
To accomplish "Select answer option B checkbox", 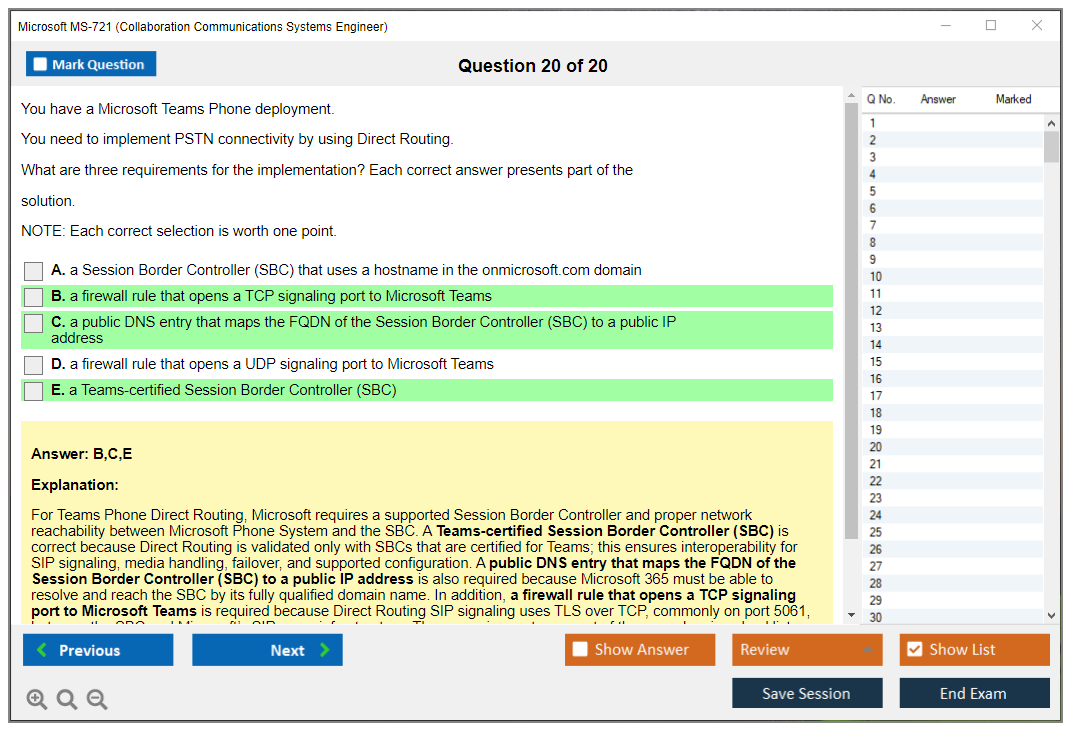I will (x=34, y=297).
